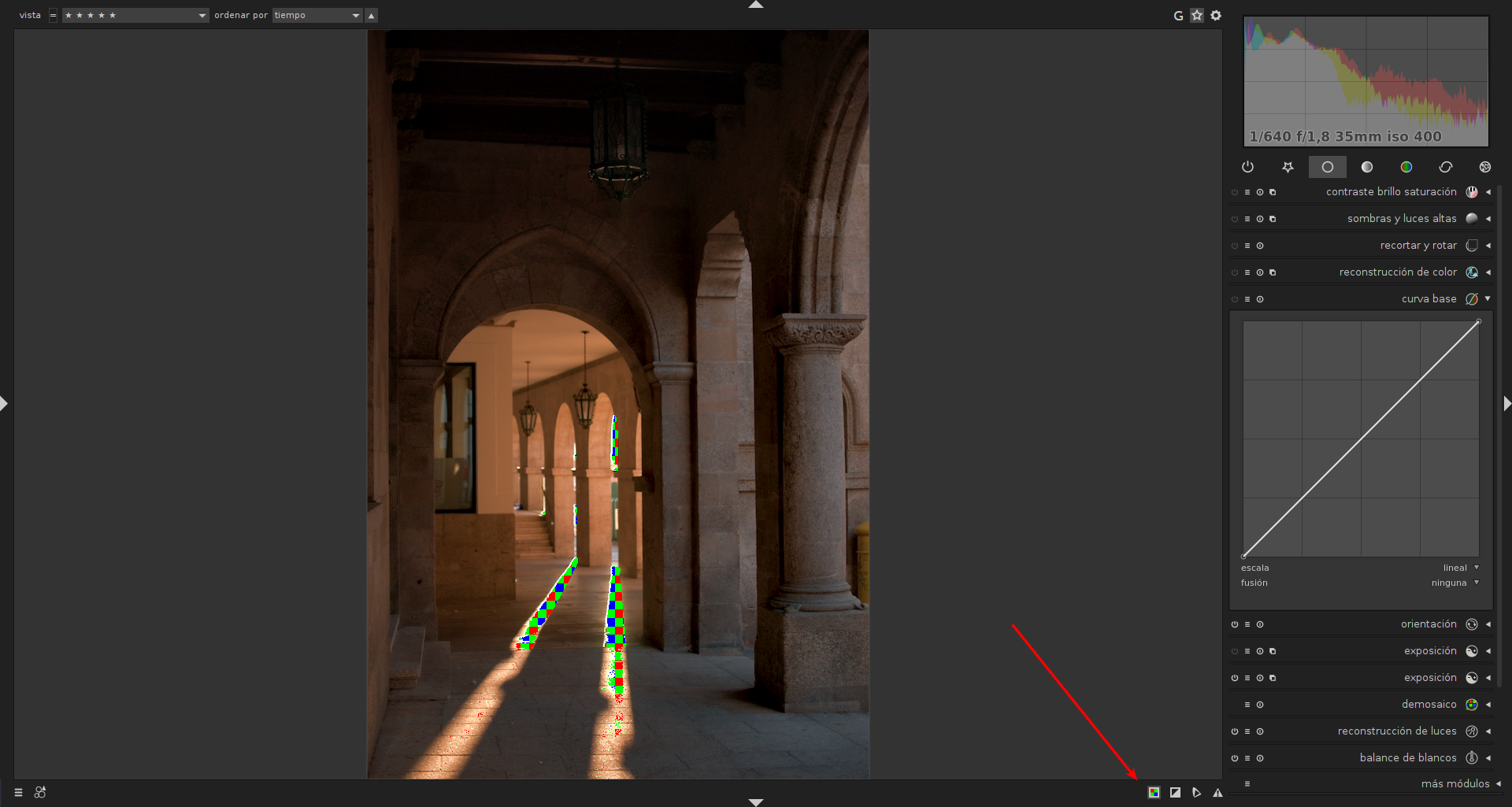The width and height of the screenshot is (1512, 807).
Task: Open presets menu for sombras y luces altas
Action: [x=1247, y=219]
